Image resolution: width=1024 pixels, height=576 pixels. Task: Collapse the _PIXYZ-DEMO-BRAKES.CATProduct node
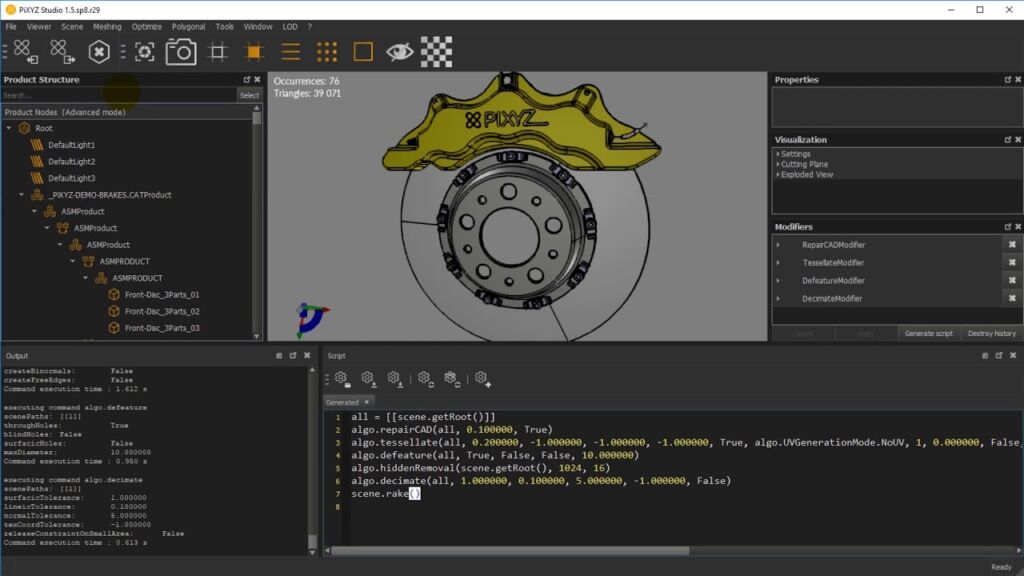(22, 195)
